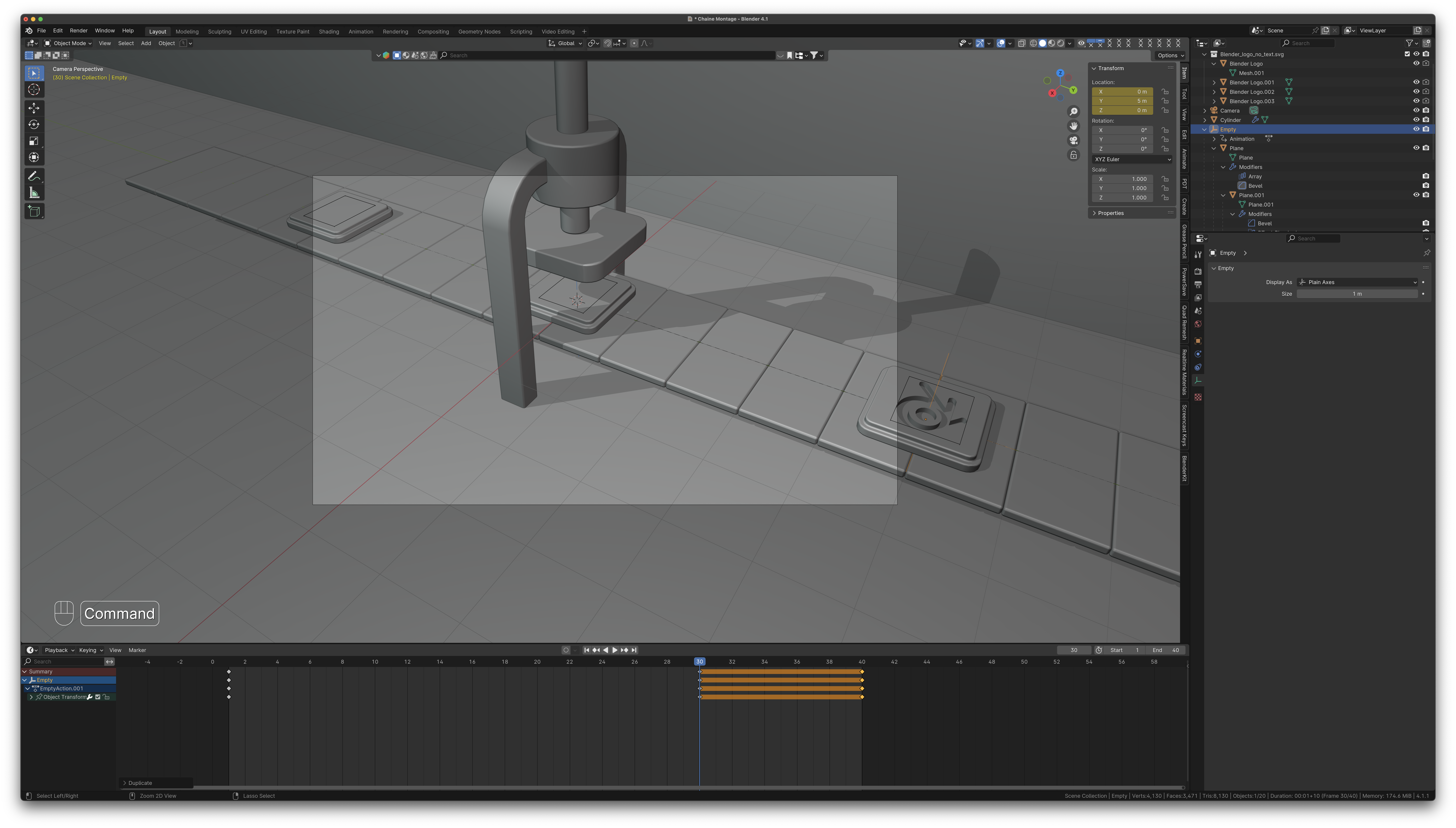
Task: Open the Keying menu in the timeline
Action: [90, 650]
